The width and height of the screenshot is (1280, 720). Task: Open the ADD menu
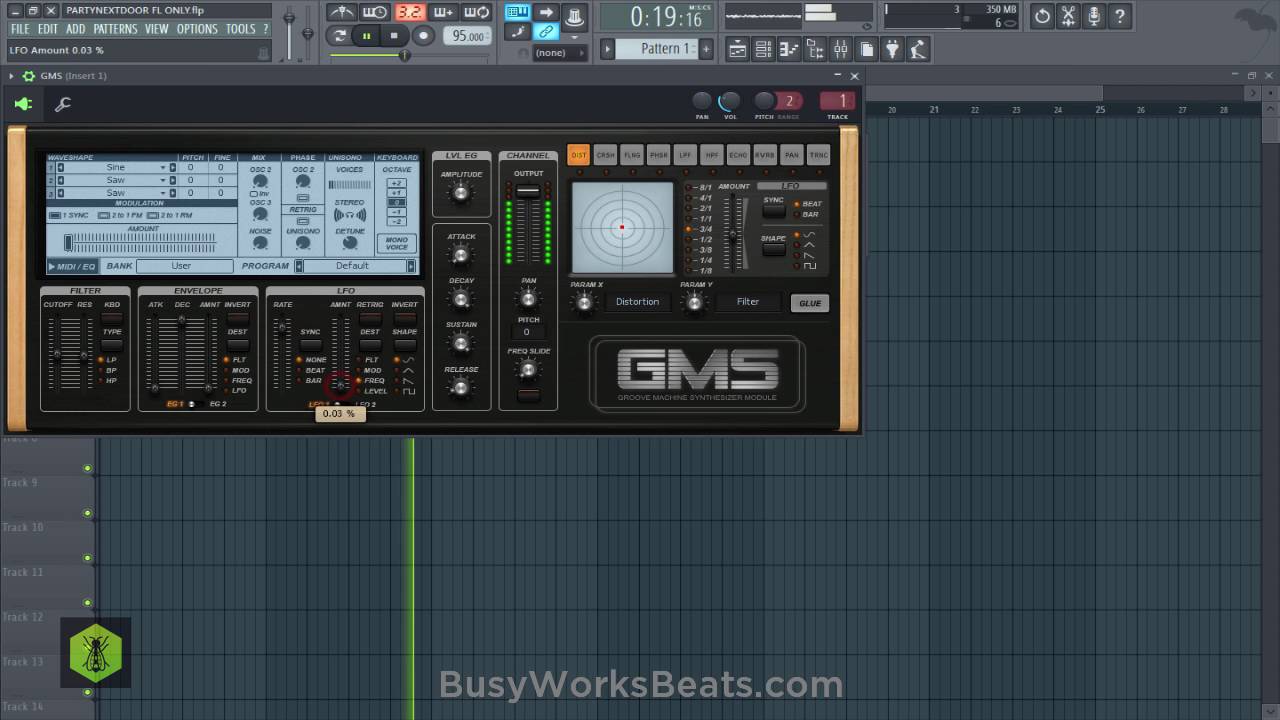(x=76, y=30)
